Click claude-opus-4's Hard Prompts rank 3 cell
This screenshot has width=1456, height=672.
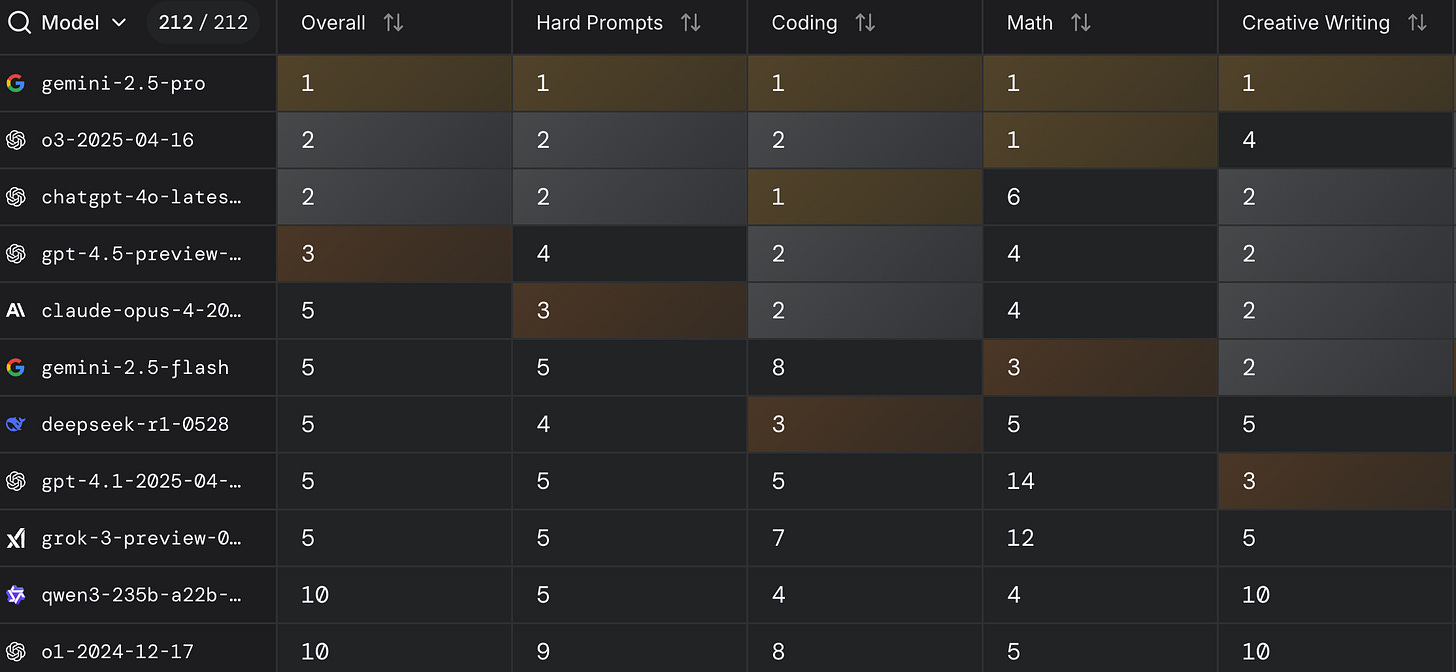pyautogui.click(x=630, y=310)
